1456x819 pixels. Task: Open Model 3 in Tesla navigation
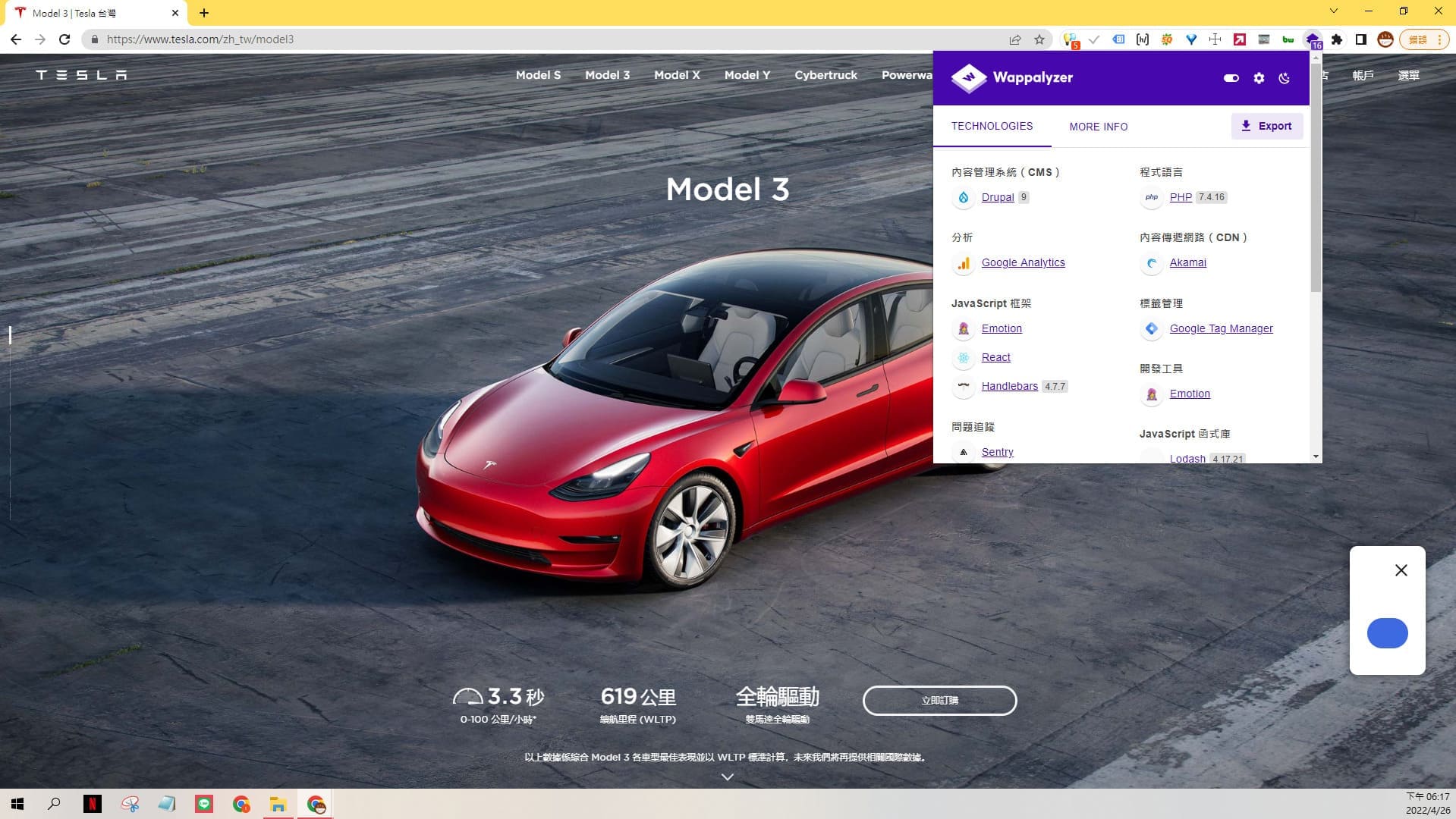[x=607, y=75]
